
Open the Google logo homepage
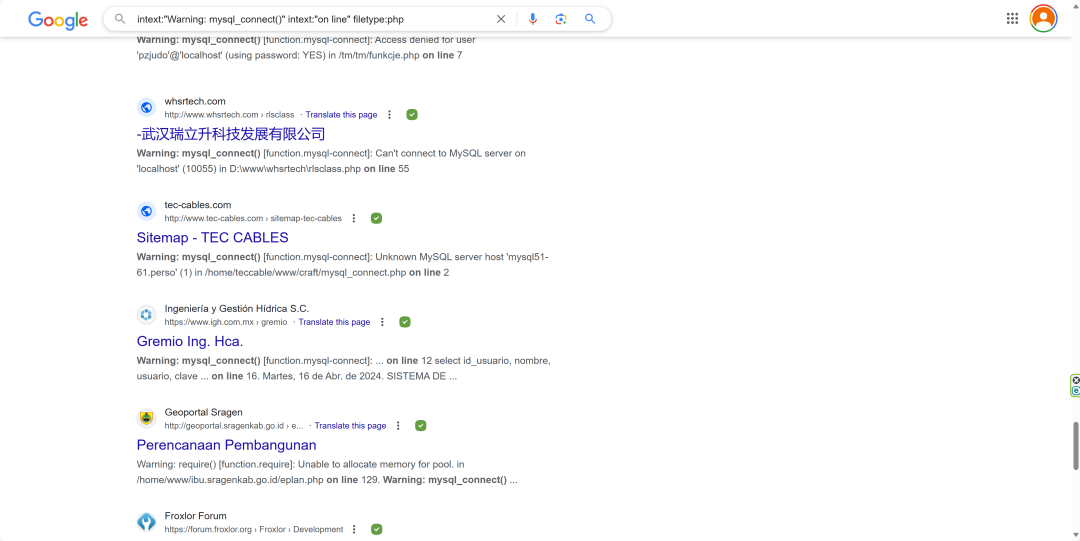tap(58, 20)
